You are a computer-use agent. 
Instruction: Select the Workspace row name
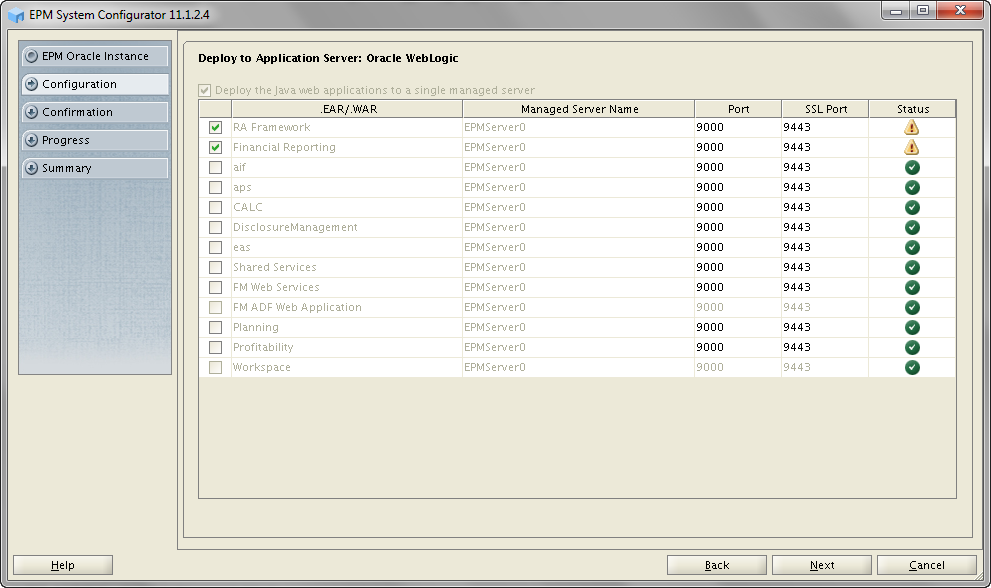262,367
